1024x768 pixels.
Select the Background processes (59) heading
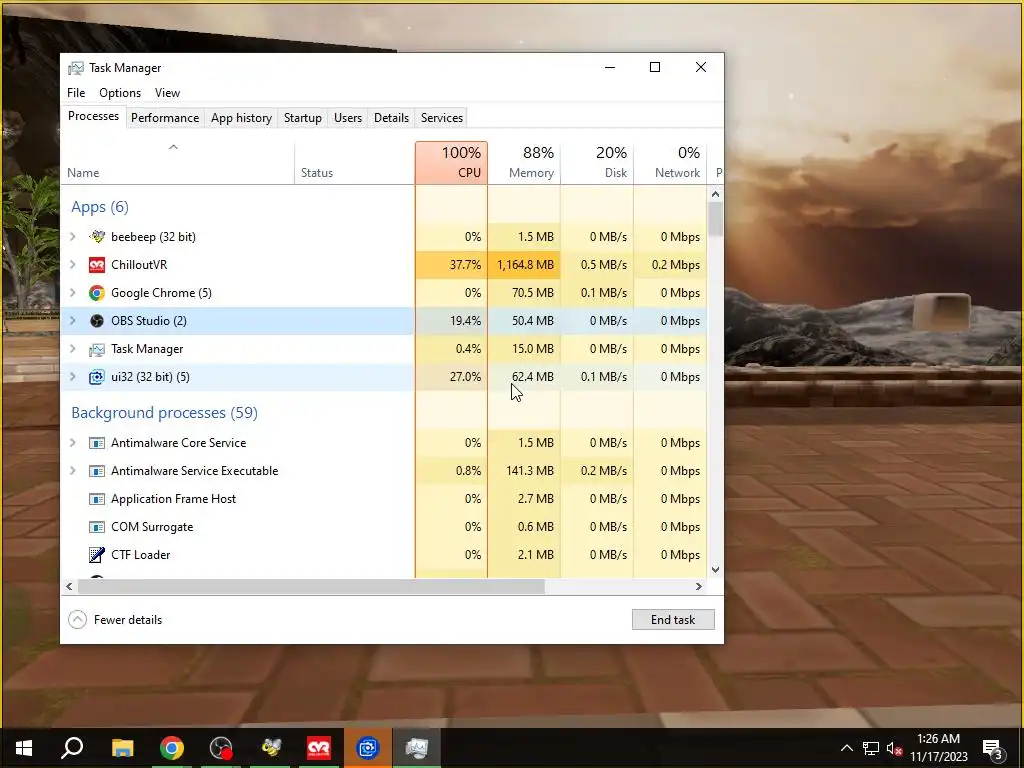pos(165,413)
